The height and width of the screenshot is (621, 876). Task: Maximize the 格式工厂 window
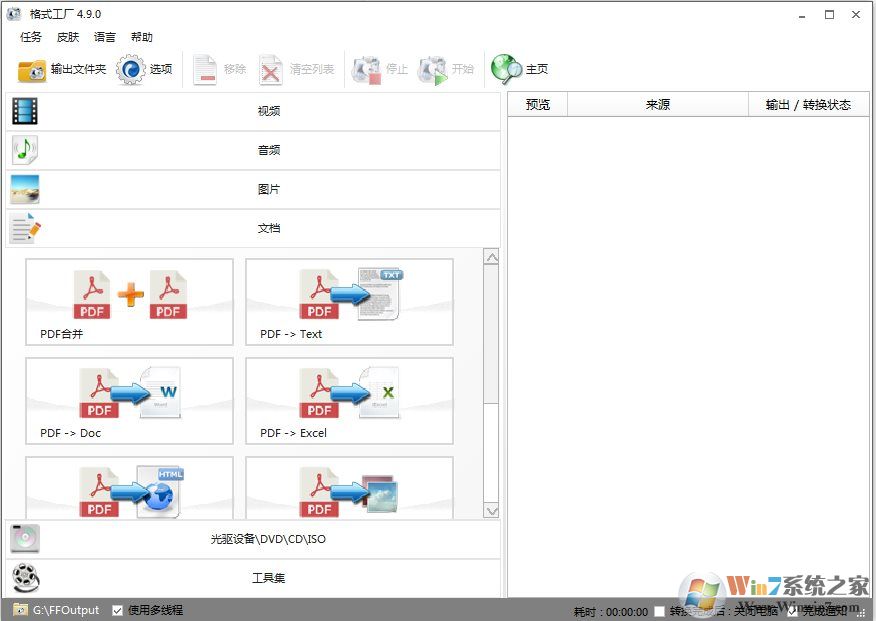(x=829, y=15)
